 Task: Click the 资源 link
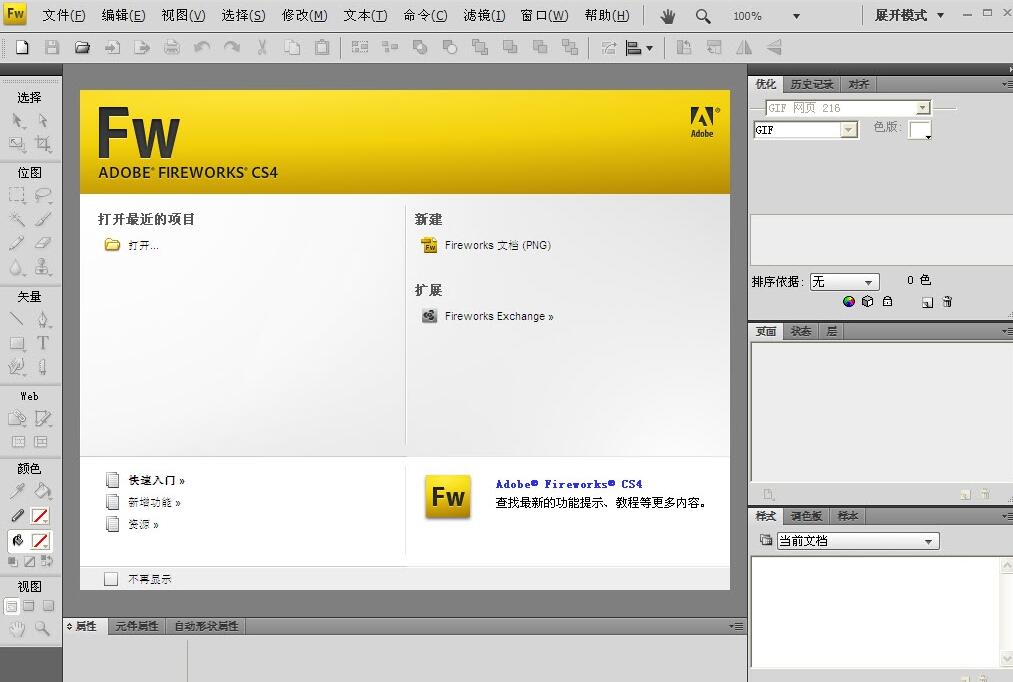click(x=143, y=524)
